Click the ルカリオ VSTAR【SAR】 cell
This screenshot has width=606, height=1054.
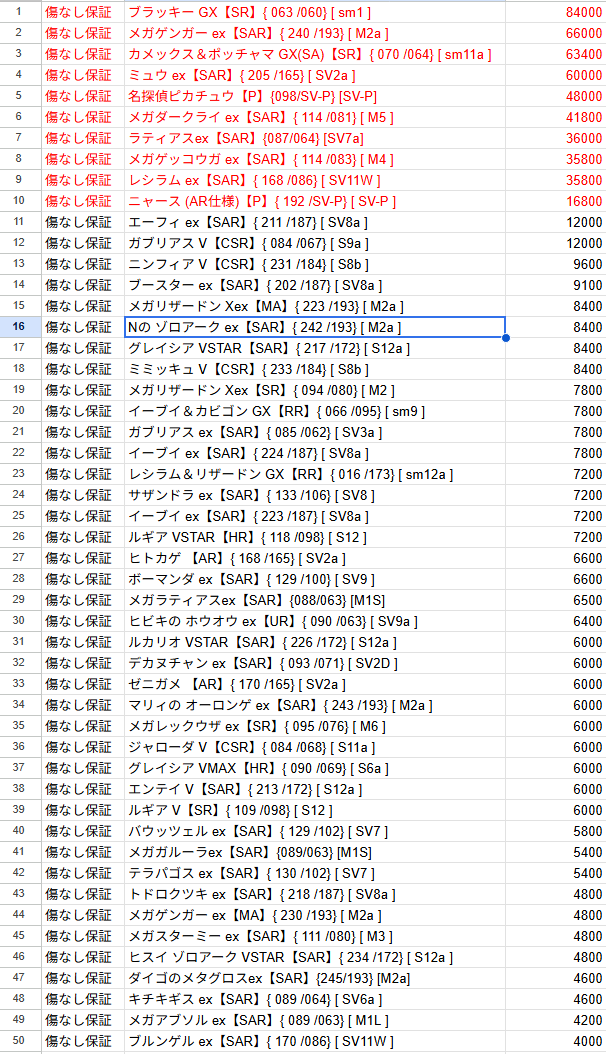point(314,642)
